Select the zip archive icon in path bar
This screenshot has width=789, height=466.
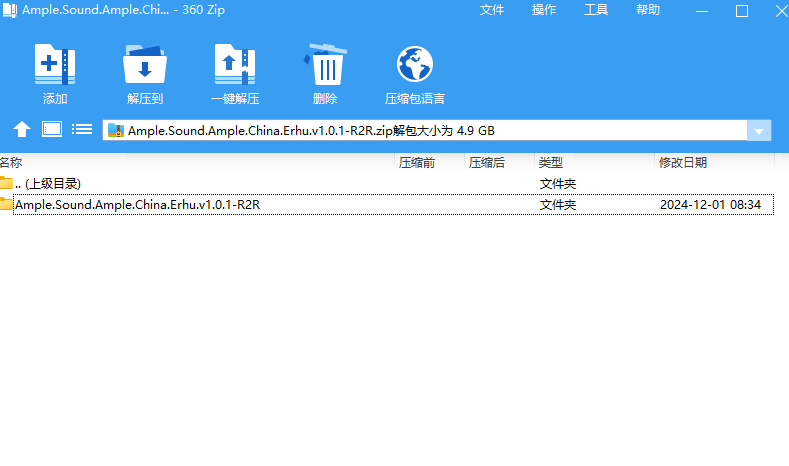(116, 130)
